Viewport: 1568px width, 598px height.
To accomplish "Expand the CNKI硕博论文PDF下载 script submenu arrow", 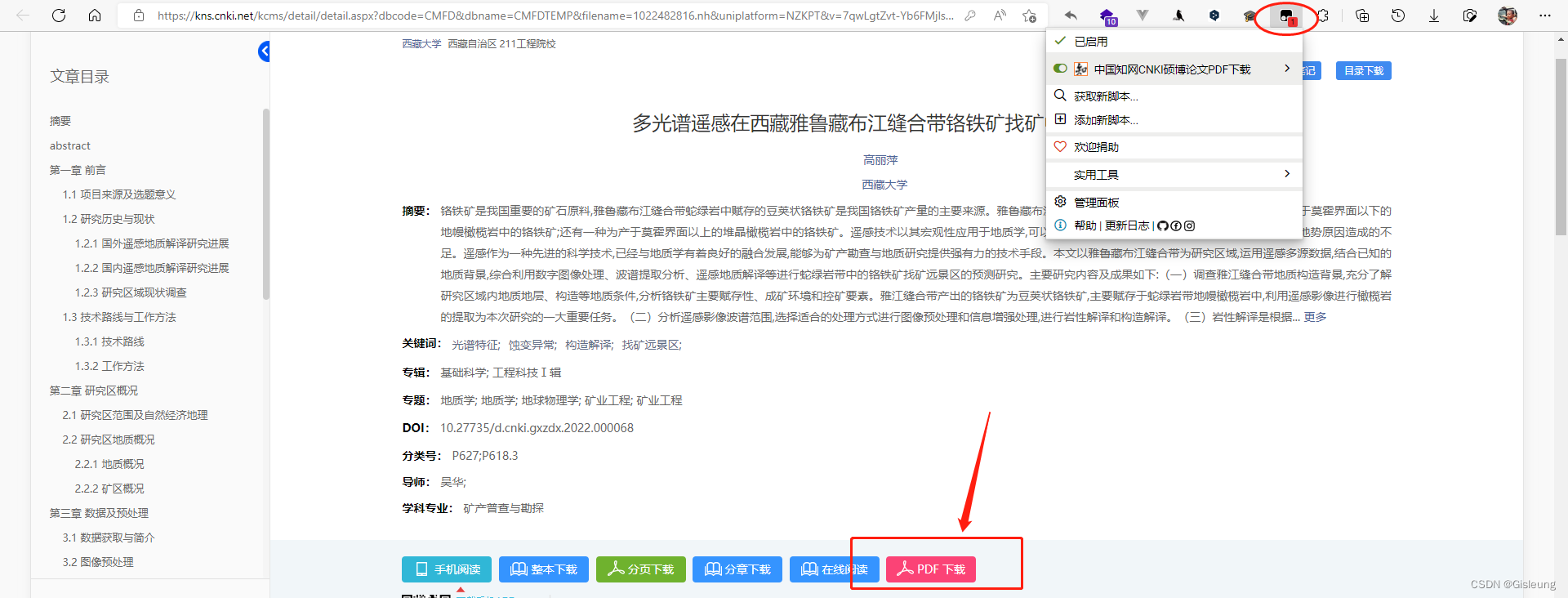I will [x=1287, y=69].
